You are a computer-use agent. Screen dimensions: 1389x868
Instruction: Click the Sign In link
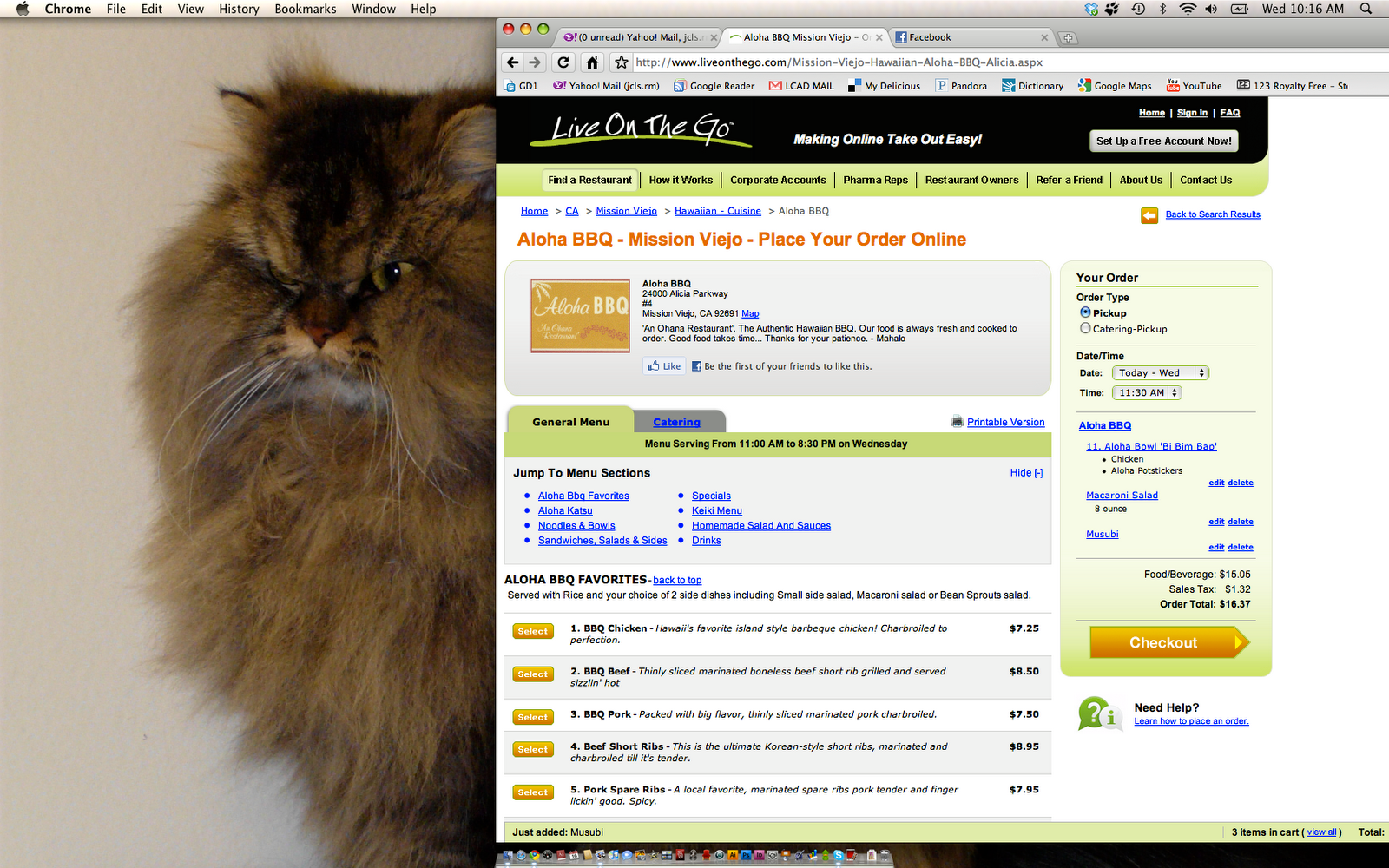pos(1192,113)
